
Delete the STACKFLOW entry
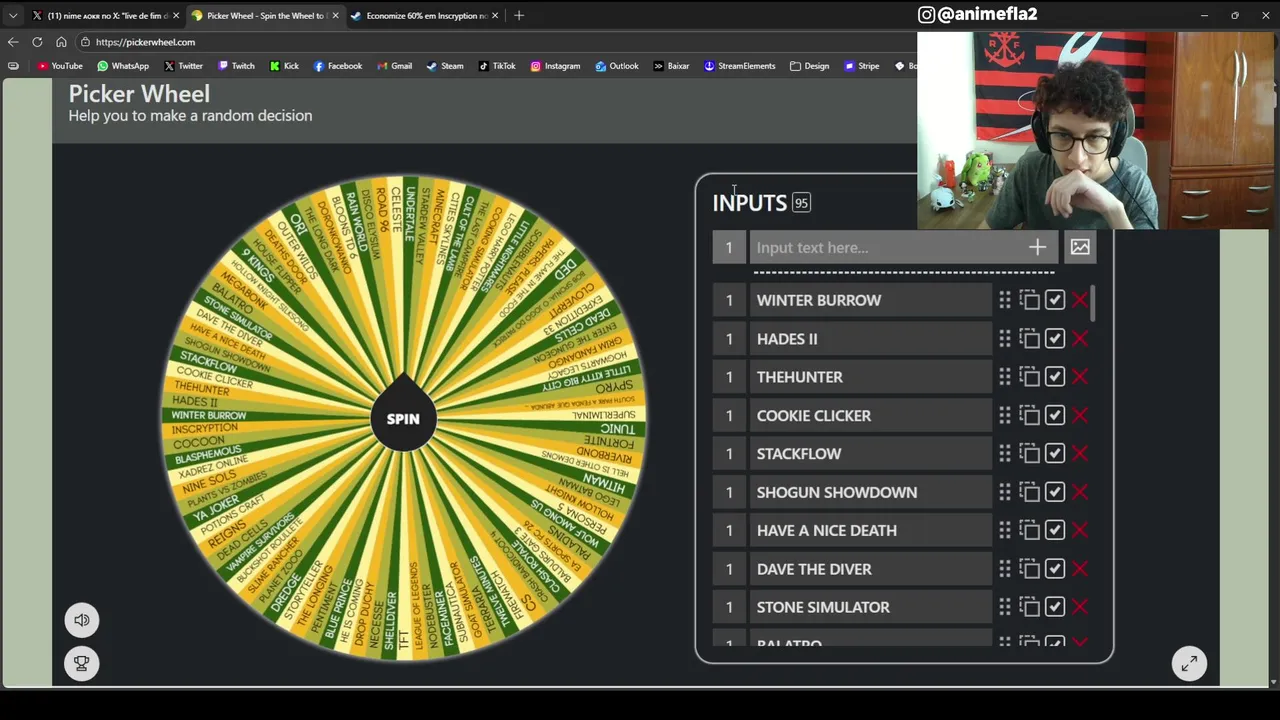pos(1080,454)
